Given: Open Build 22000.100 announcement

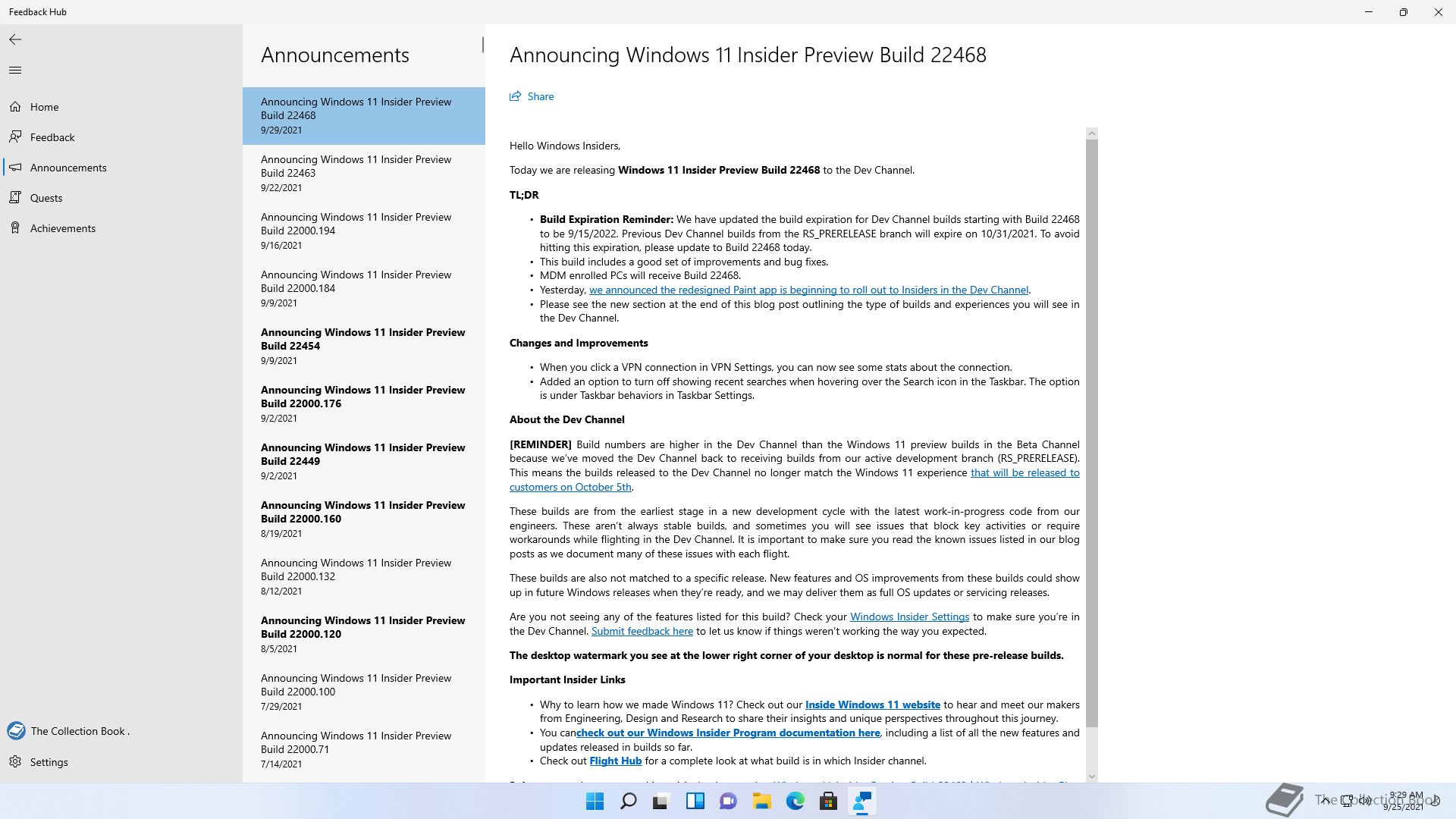Looking at the screenshot, I should [x=364, y=692].
